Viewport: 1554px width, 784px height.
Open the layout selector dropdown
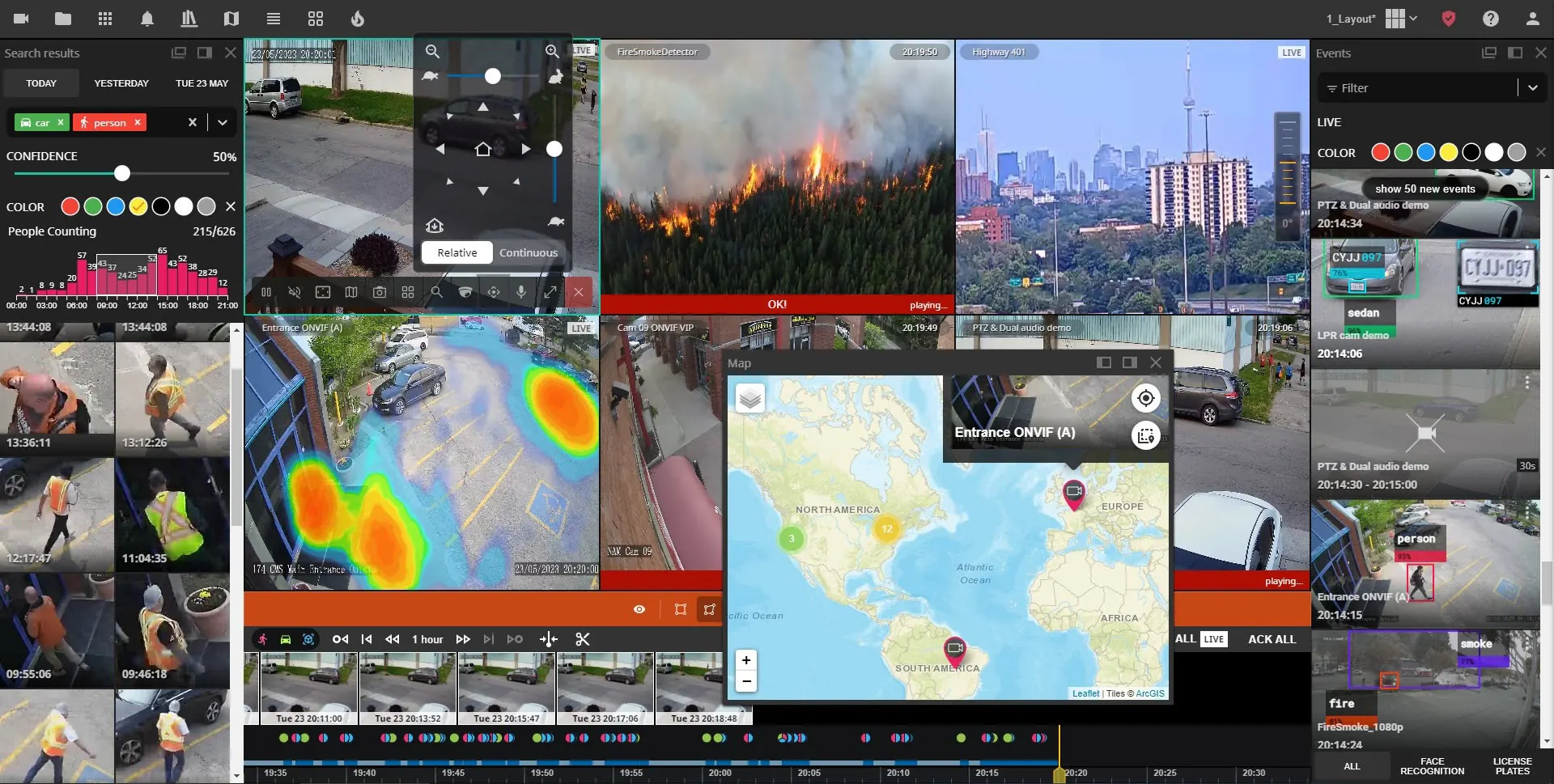click(1402, 19)
